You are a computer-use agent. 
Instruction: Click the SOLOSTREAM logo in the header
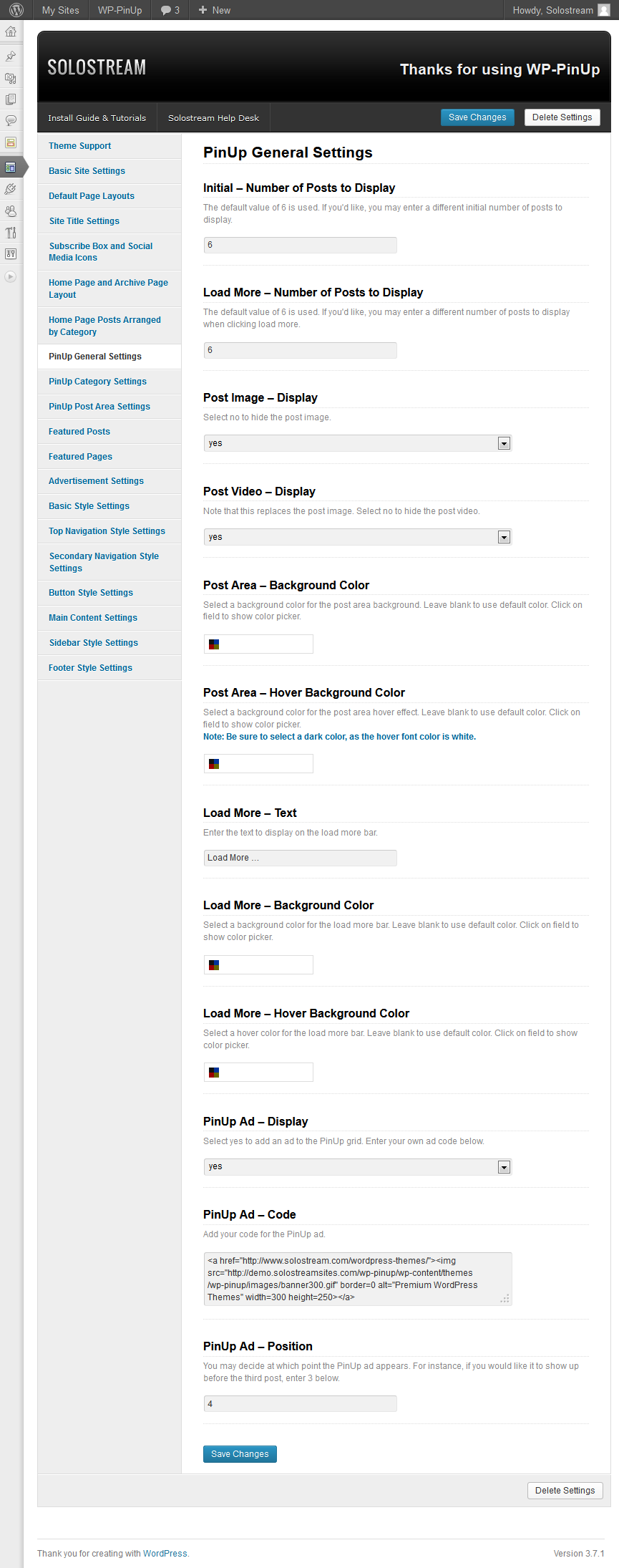97,67
